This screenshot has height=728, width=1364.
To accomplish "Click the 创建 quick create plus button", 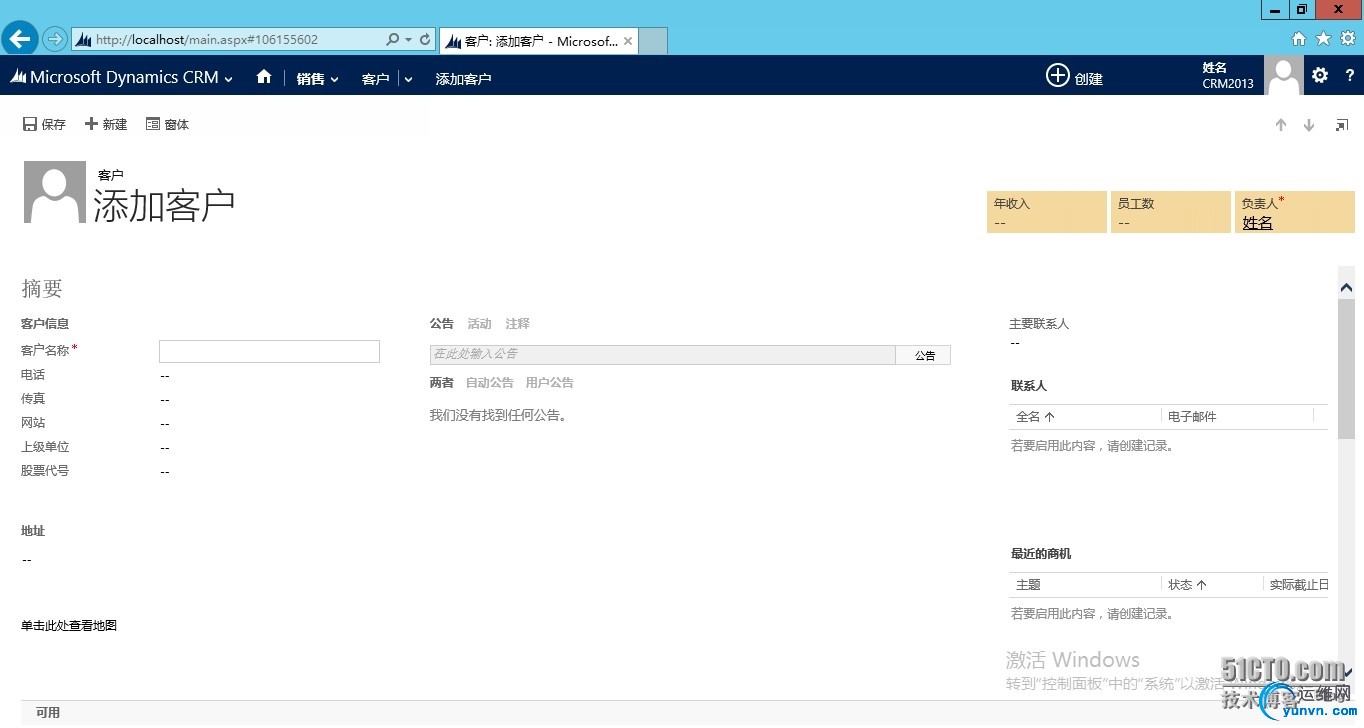I will click(1074, 76).
